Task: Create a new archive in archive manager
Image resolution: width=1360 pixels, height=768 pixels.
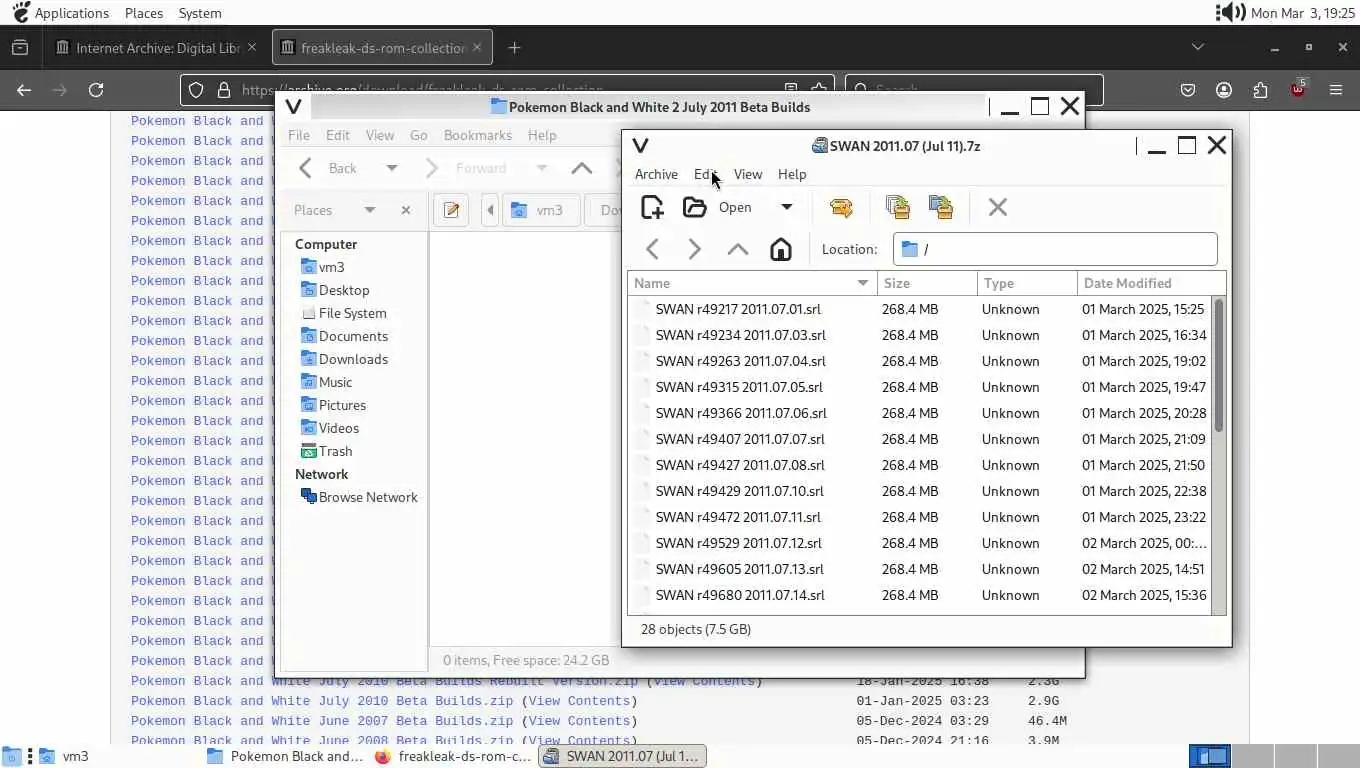Action: point(652,207)
